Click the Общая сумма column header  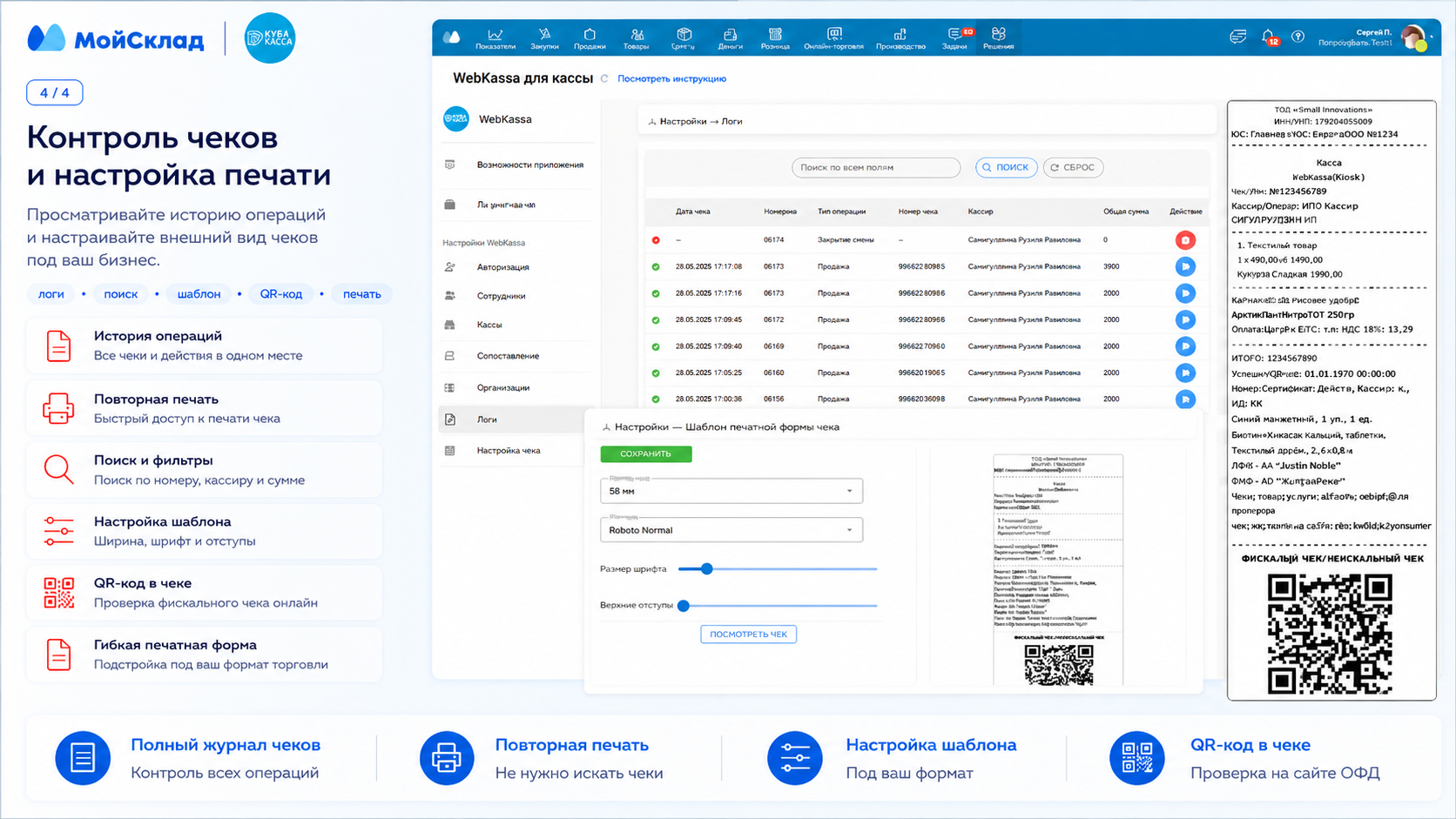click(x=1126, y=211)
